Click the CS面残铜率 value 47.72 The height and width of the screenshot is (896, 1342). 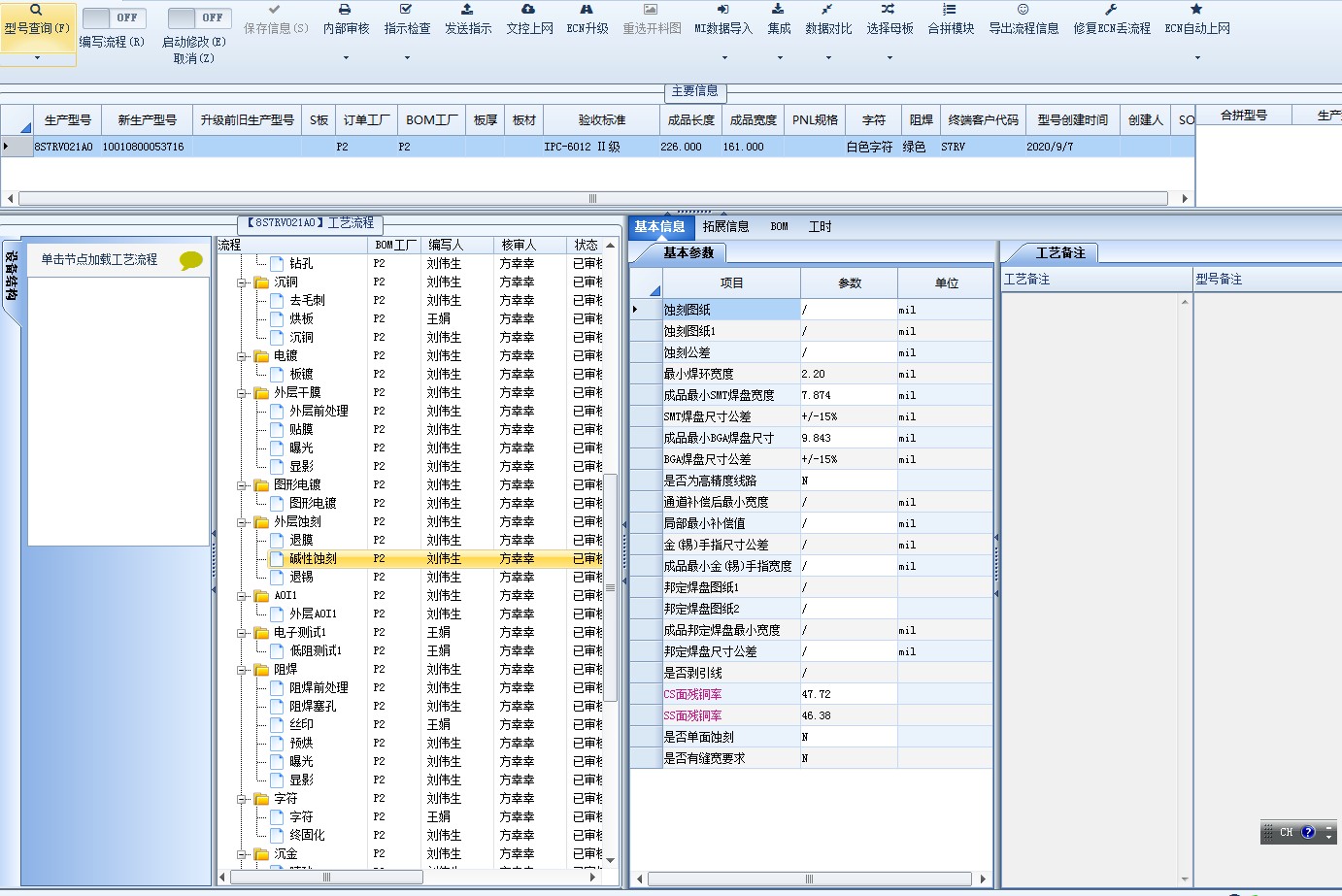click(849, 694)
